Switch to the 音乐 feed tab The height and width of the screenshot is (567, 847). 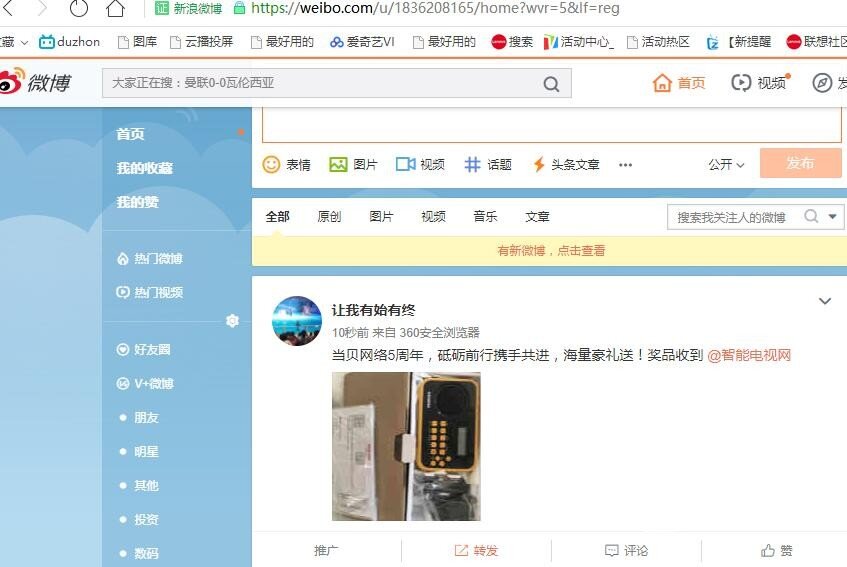click(x=485, y=217)
